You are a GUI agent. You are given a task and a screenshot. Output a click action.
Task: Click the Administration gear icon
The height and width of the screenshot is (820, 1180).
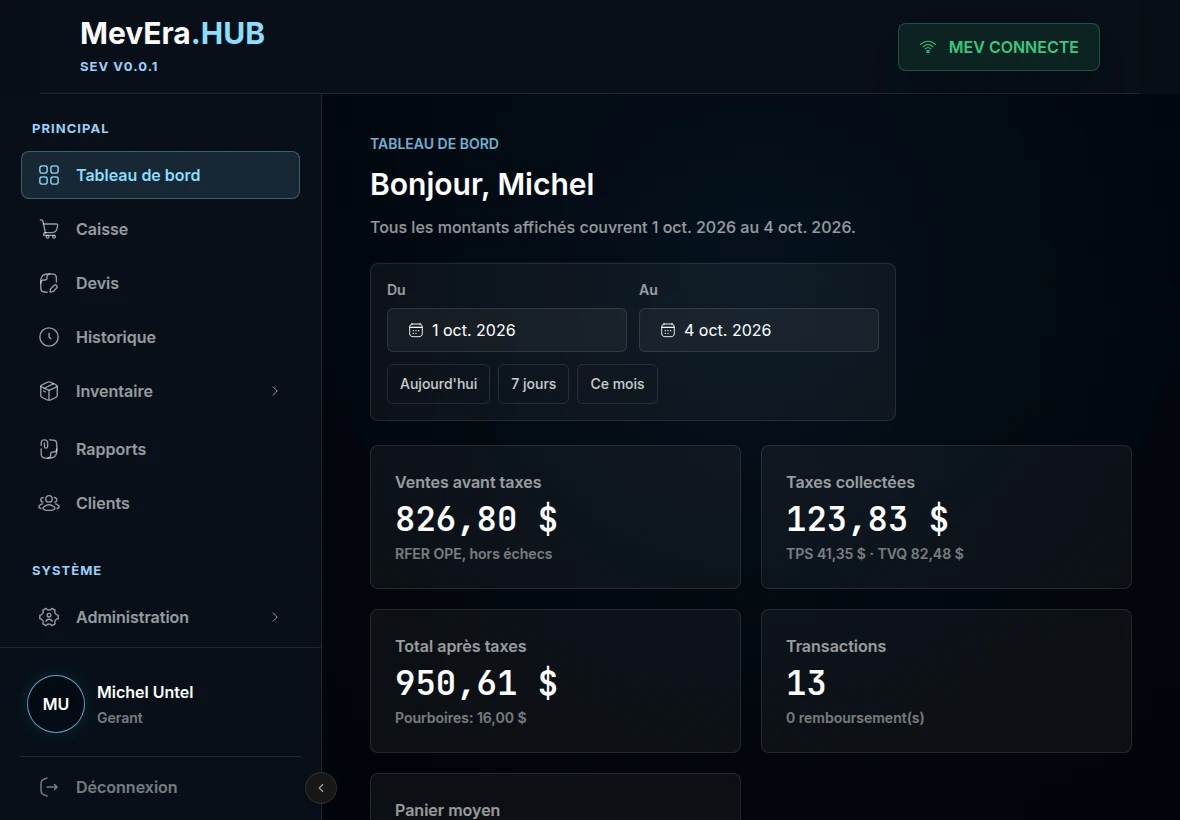point(49,617)
